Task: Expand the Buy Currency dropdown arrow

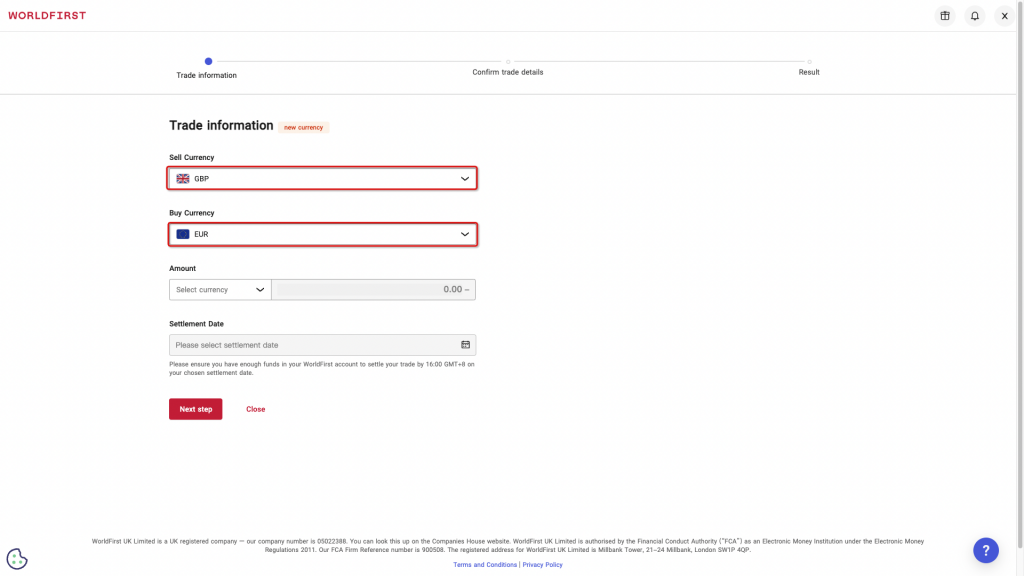Action: (x=464, y=234)
